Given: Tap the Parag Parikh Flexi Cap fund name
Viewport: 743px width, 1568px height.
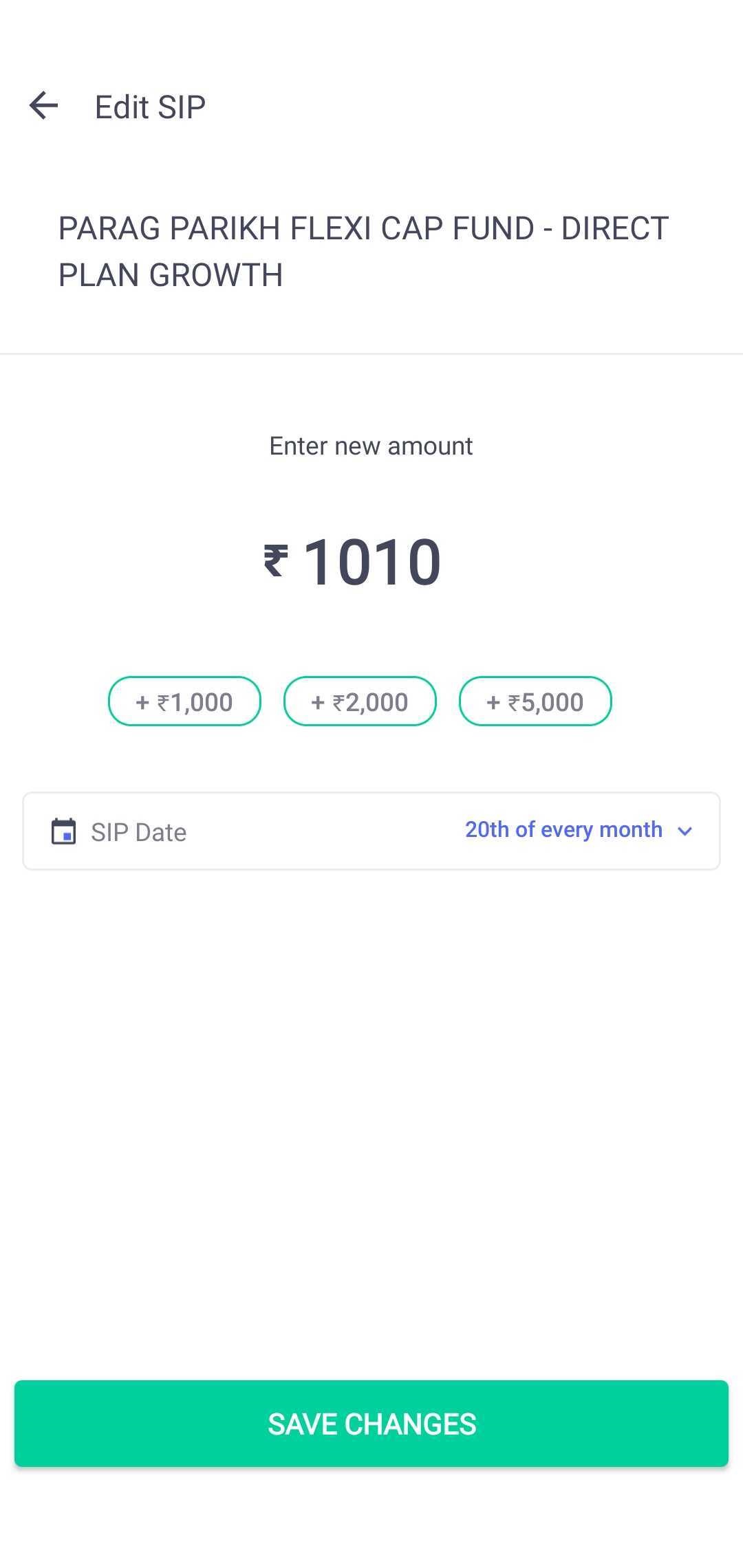Looking at the screenshot, I should click(x=363, y=250).
